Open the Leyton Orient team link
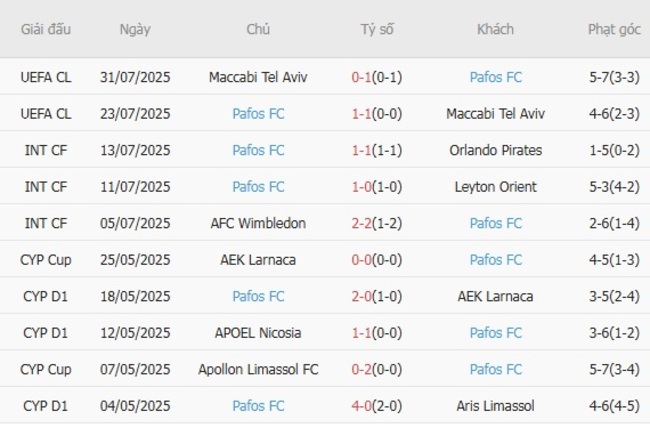This screenshot has width=650, height=428. point(495,187)
